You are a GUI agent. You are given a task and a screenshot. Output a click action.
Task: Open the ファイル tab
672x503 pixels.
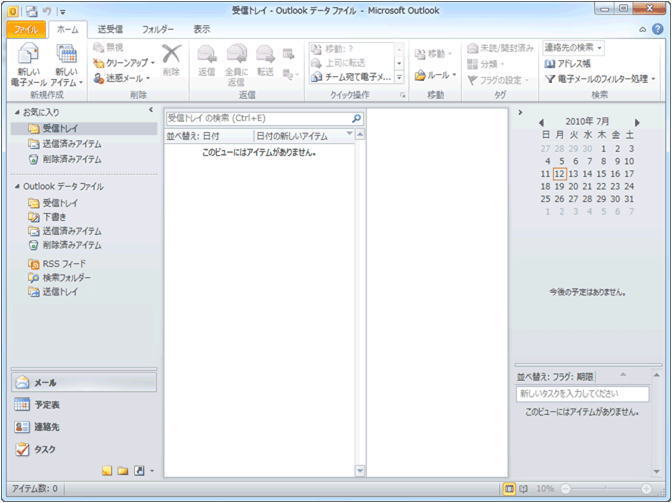tap(26, 29)
